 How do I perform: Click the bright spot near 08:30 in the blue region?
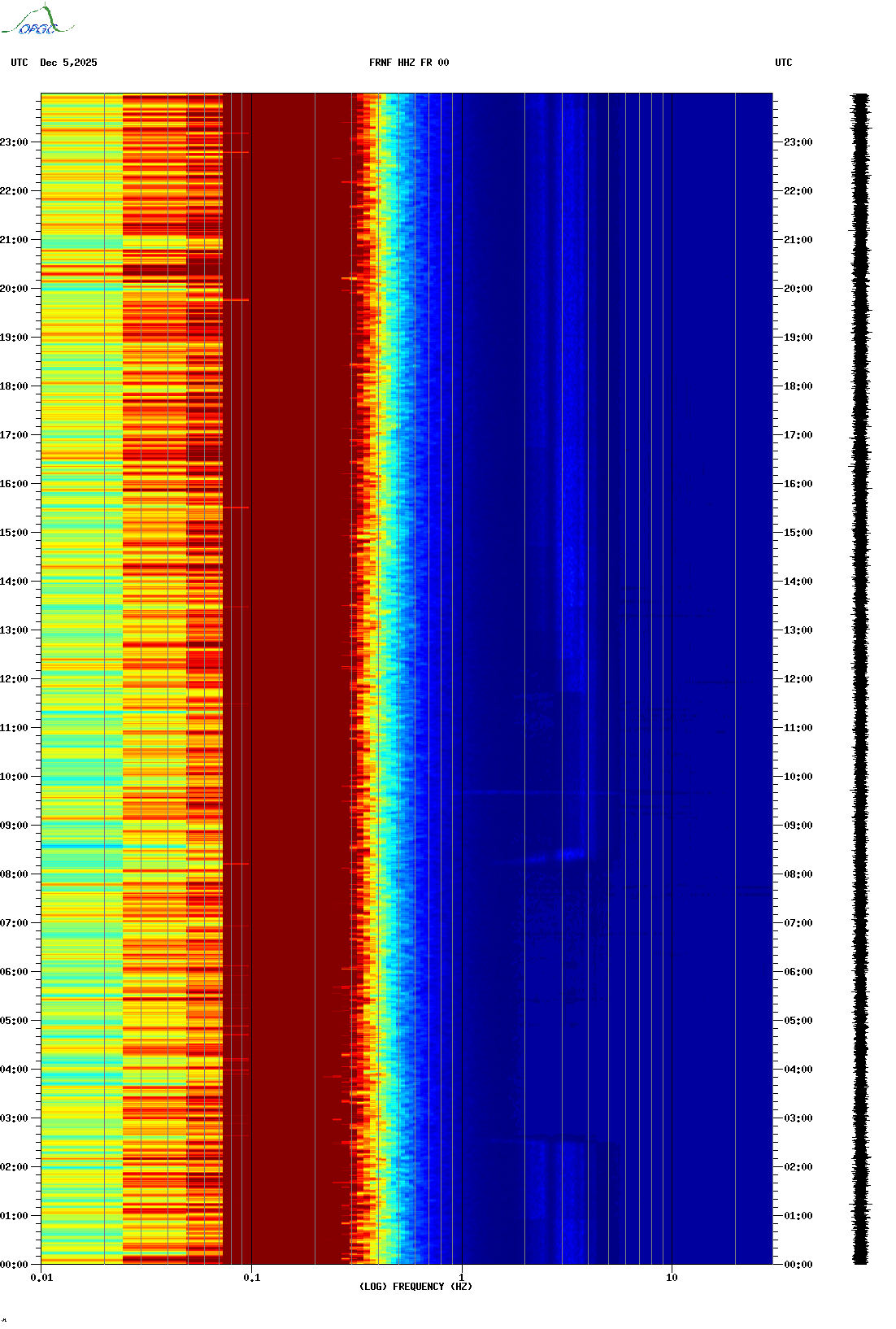point(571,854)
